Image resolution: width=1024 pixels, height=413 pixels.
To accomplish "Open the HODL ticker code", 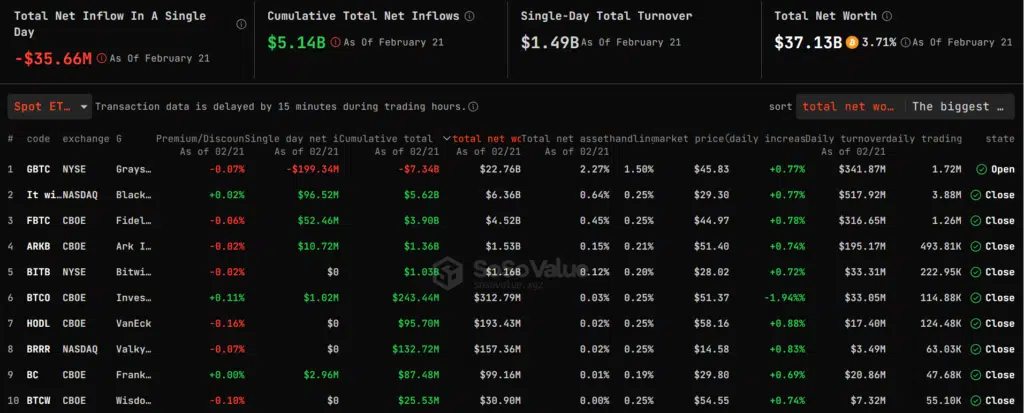I will point(39,323).
